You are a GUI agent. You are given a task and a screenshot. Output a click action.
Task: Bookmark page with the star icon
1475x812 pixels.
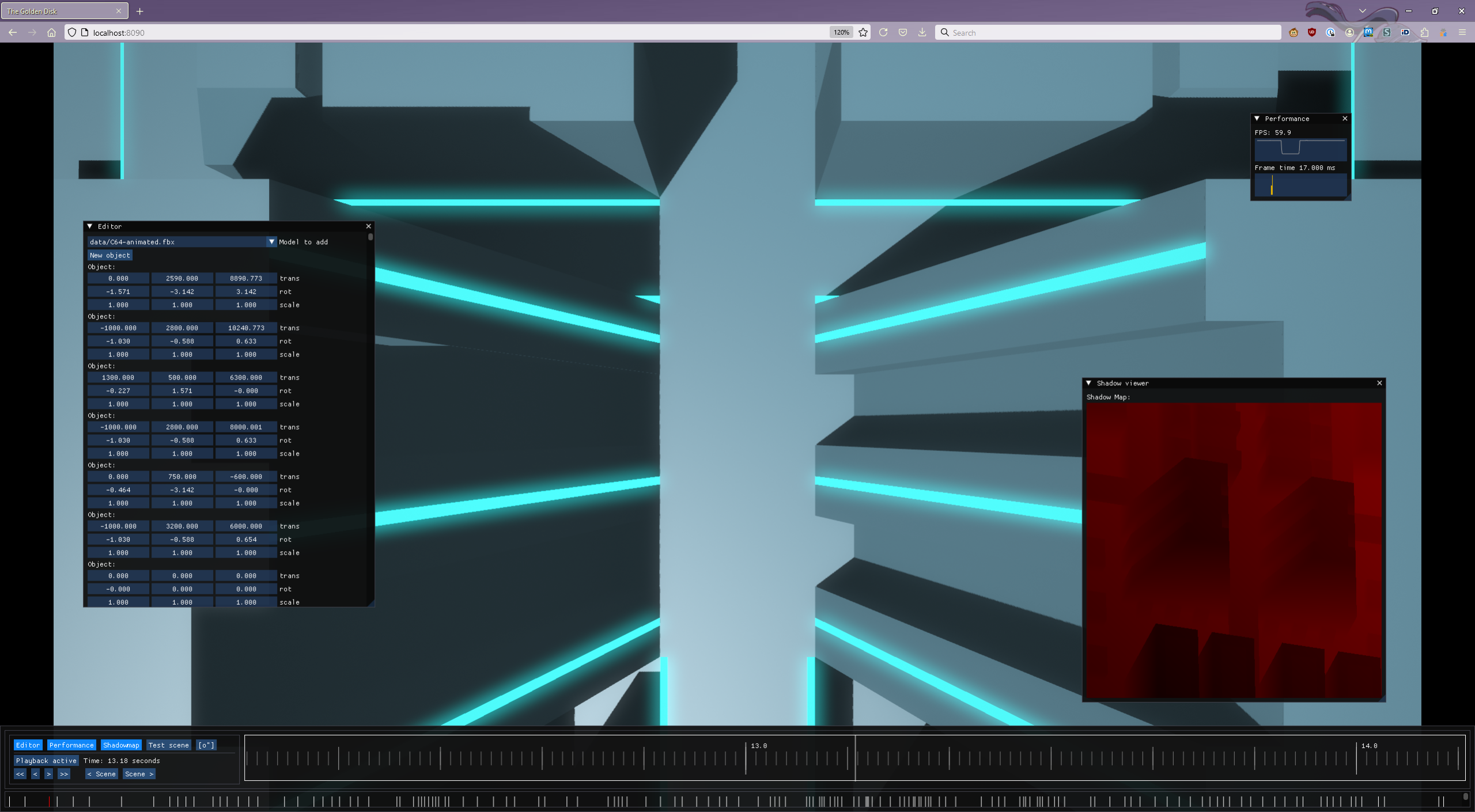(863, 32)
